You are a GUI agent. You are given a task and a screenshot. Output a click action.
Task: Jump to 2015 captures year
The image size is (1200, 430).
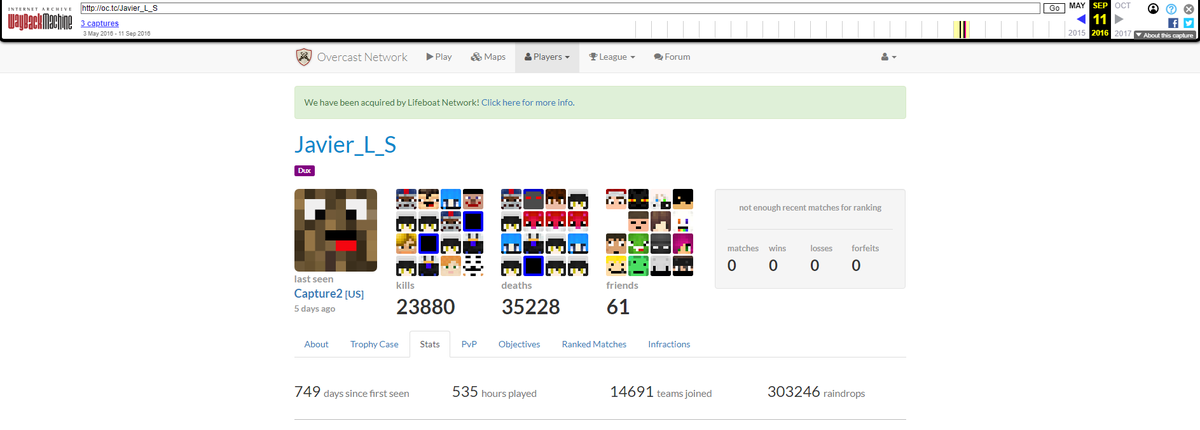click(1077, 33)
